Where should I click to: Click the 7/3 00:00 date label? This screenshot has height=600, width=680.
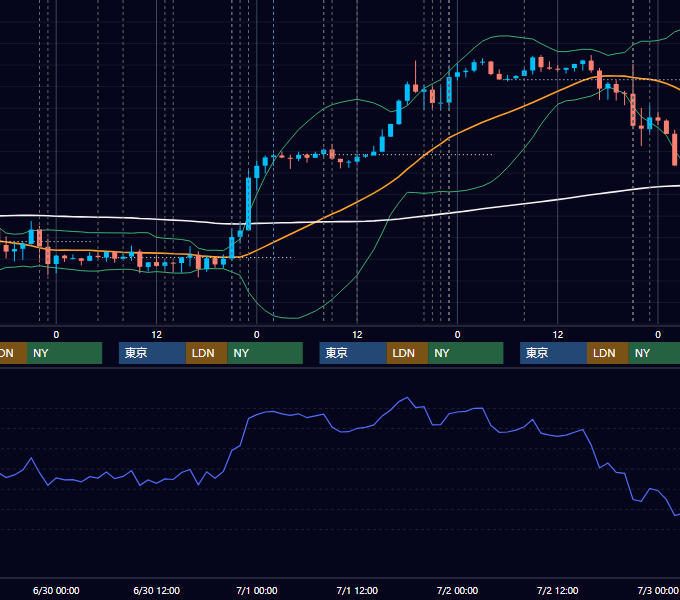pyautogui.click(x=658, y=590)
